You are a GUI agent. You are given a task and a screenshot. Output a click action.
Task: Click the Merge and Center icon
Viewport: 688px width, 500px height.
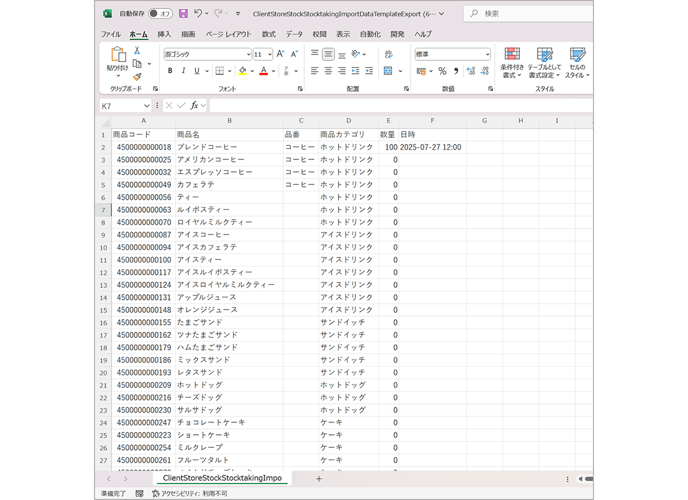pos(388,71)
